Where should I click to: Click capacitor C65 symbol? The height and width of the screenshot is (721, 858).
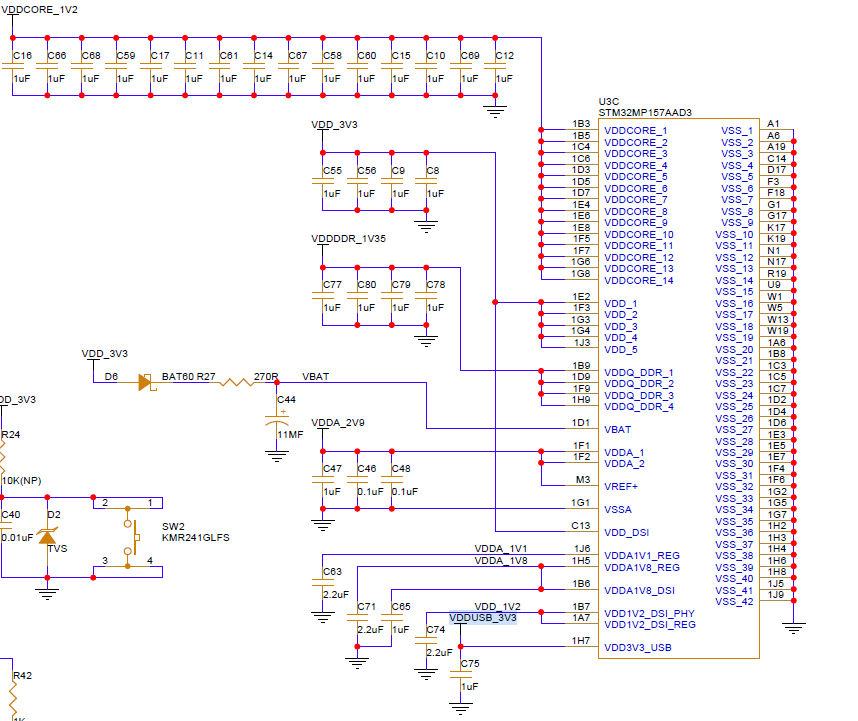tap(392, 618)
